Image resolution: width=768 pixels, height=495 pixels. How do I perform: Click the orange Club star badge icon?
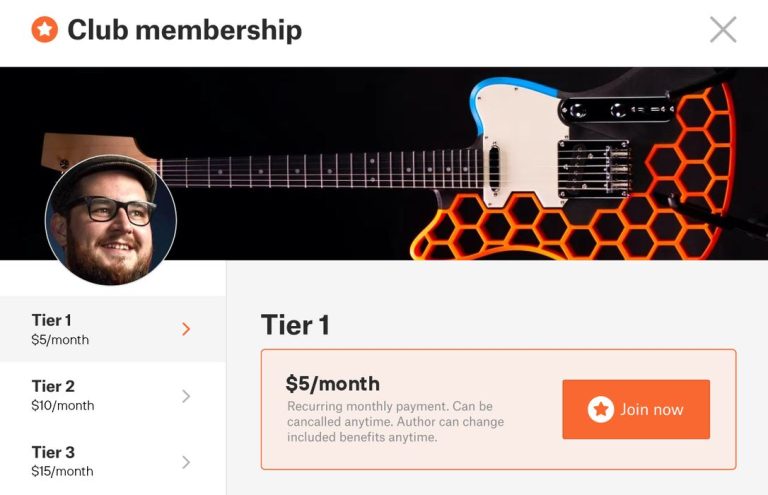click(x=45, y=30)
